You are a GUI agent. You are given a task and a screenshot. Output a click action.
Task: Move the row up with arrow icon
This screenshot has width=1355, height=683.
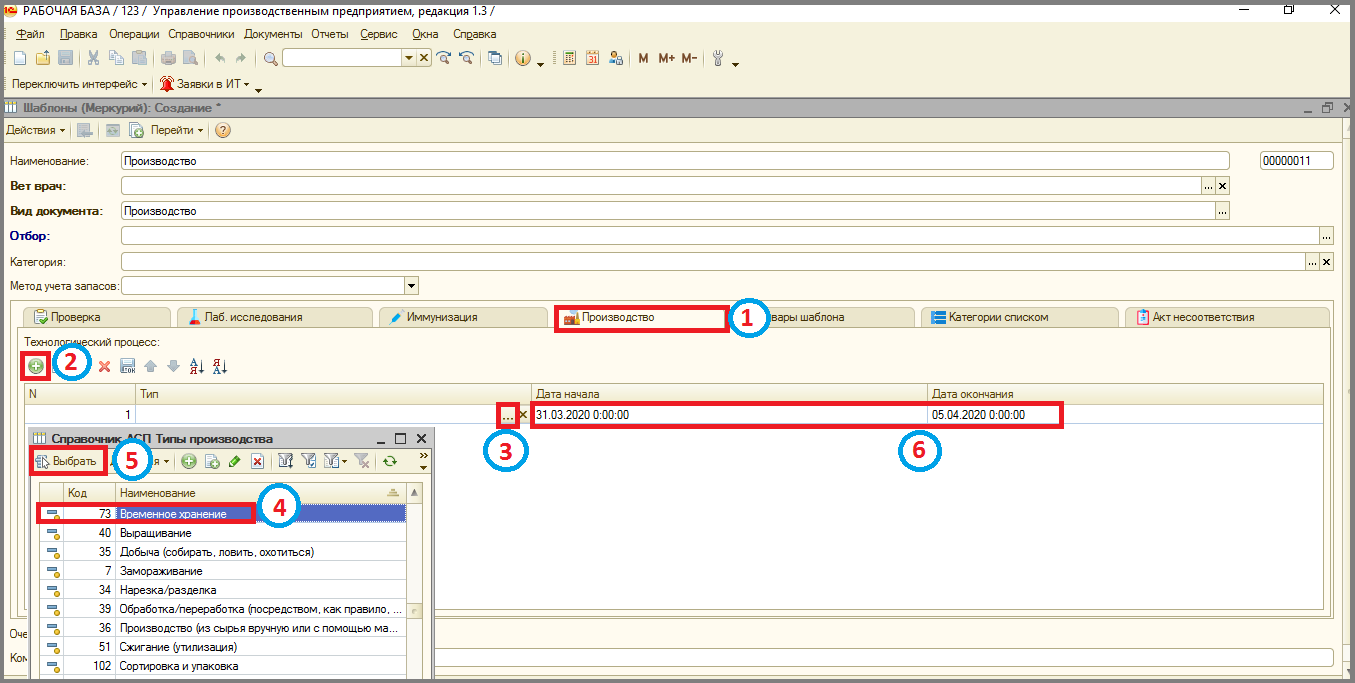[151, 367]
